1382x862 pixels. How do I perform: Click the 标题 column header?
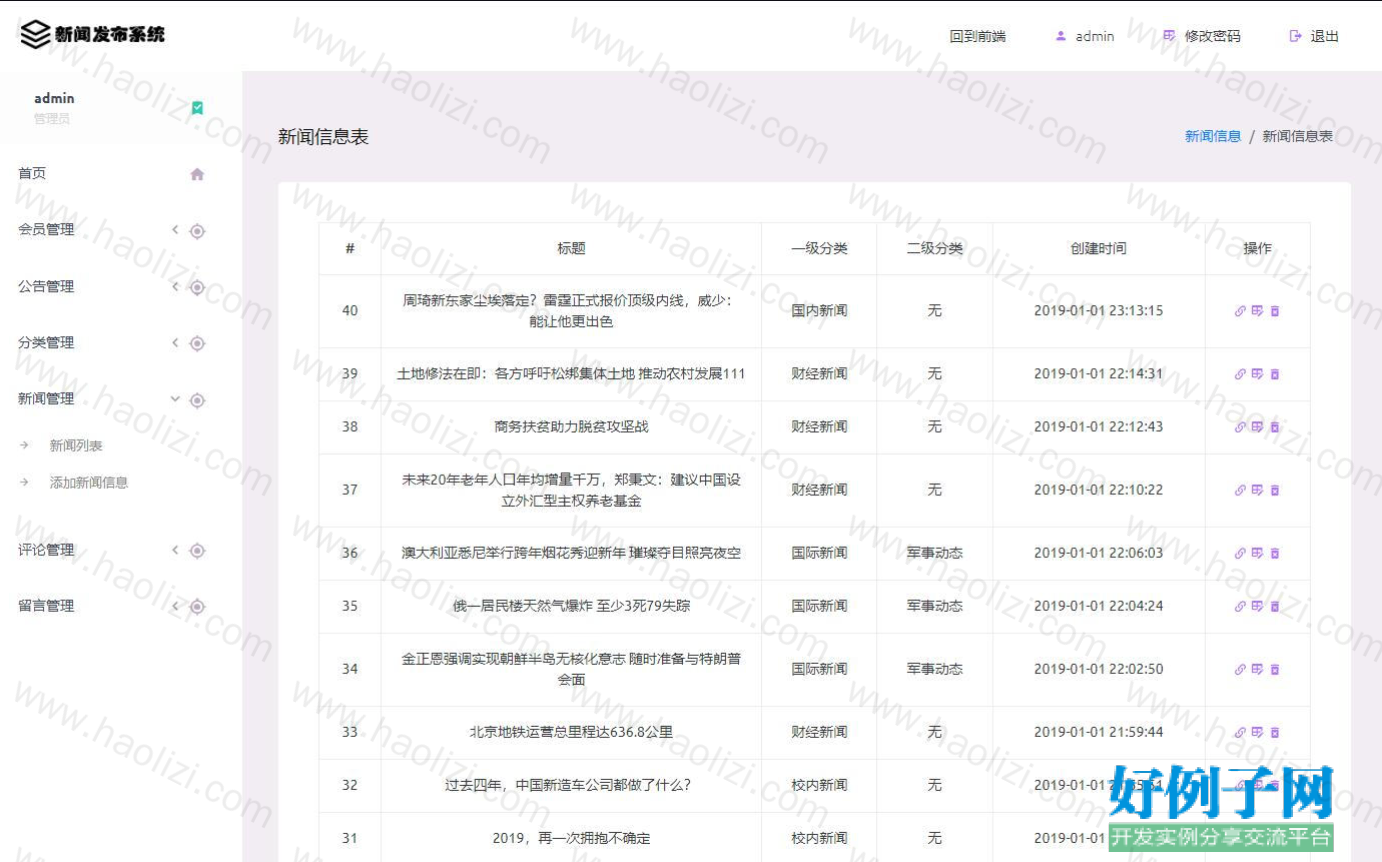tap(571, 248)
